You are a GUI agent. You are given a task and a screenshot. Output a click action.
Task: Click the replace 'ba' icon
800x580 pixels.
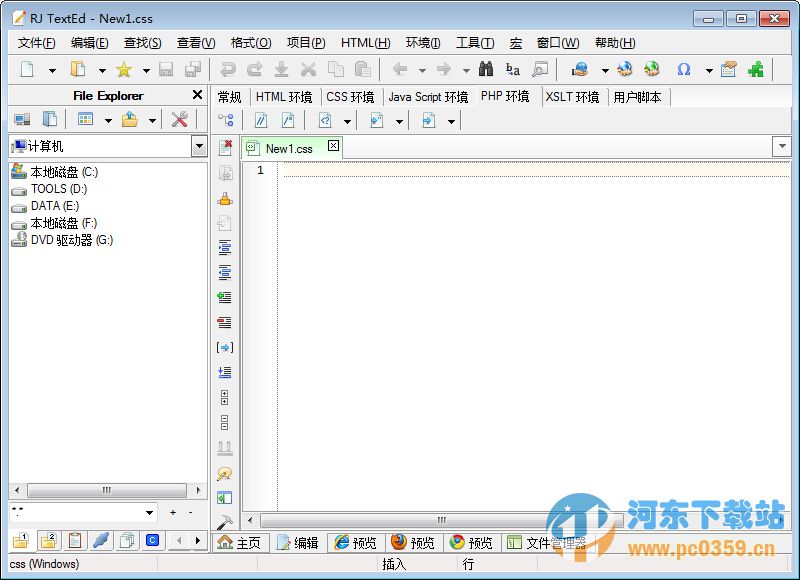513,69
